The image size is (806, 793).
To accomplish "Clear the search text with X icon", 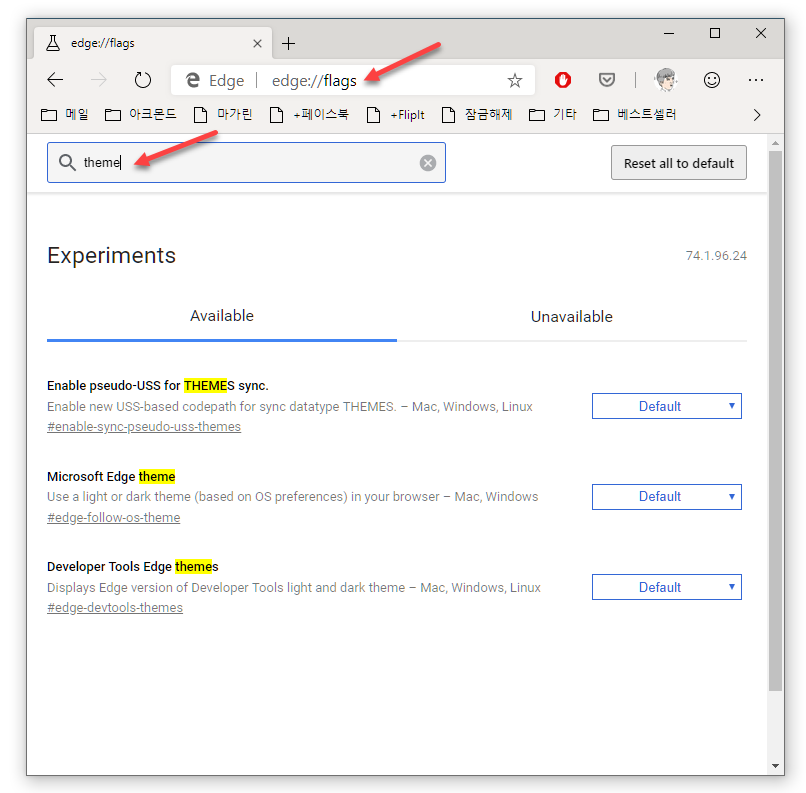I will click(428, 163).
